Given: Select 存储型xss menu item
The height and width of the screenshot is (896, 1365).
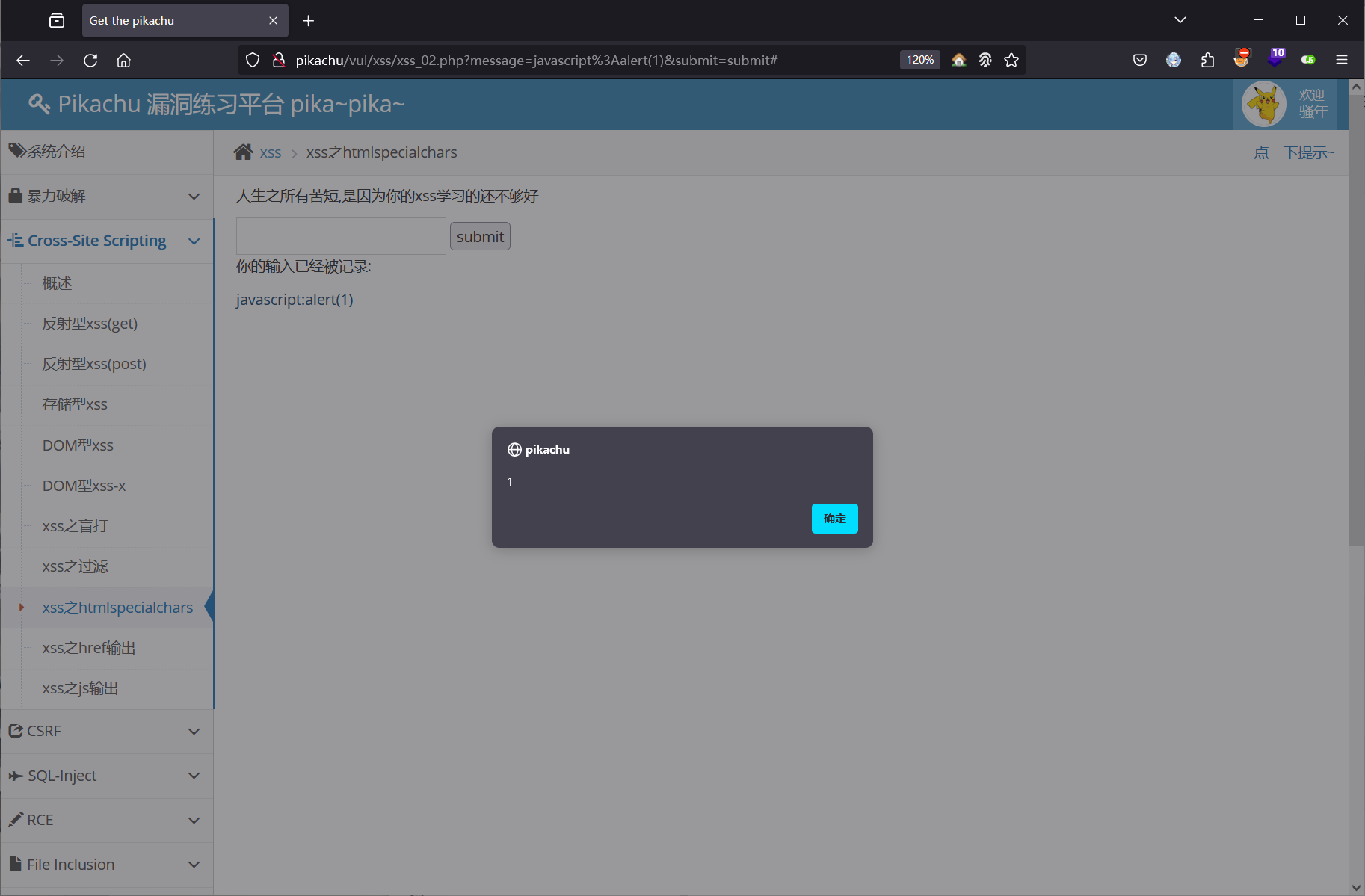Looking at the screenshot, I should 75,404.
